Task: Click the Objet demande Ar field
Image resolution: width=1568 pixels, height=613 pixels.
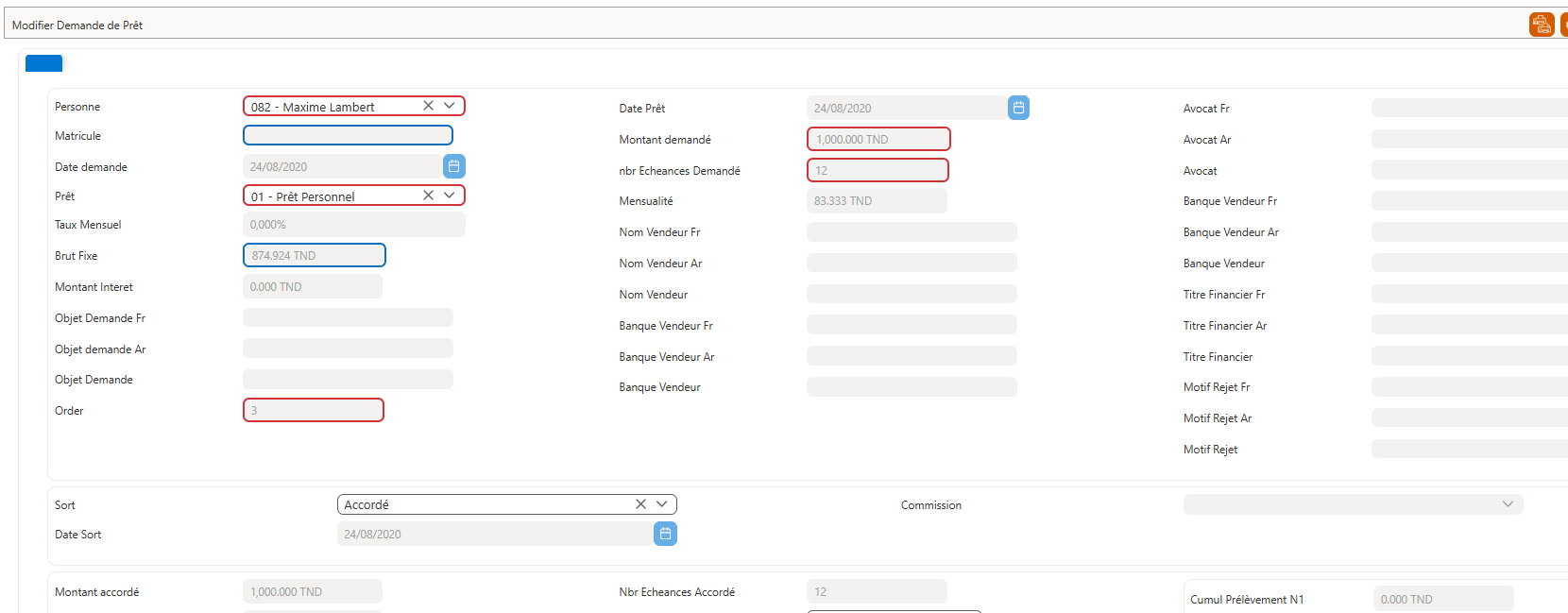Action: point(348,349)
